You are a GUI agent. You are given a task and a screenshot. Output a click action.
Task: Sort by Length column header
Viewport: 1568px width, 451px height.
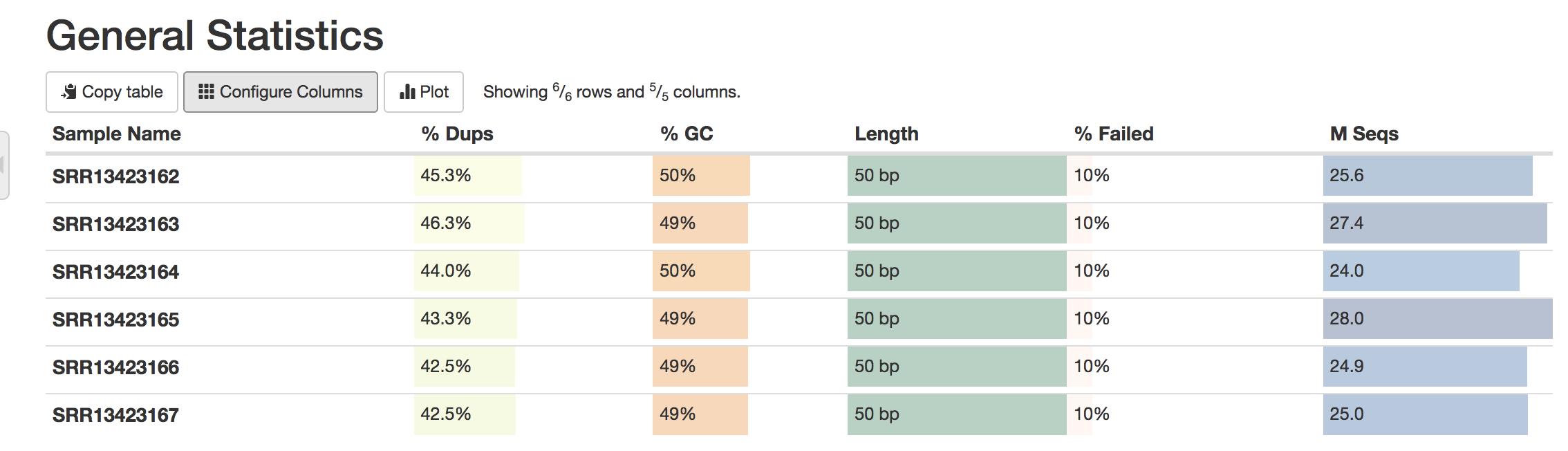click(x=886, y=134)
